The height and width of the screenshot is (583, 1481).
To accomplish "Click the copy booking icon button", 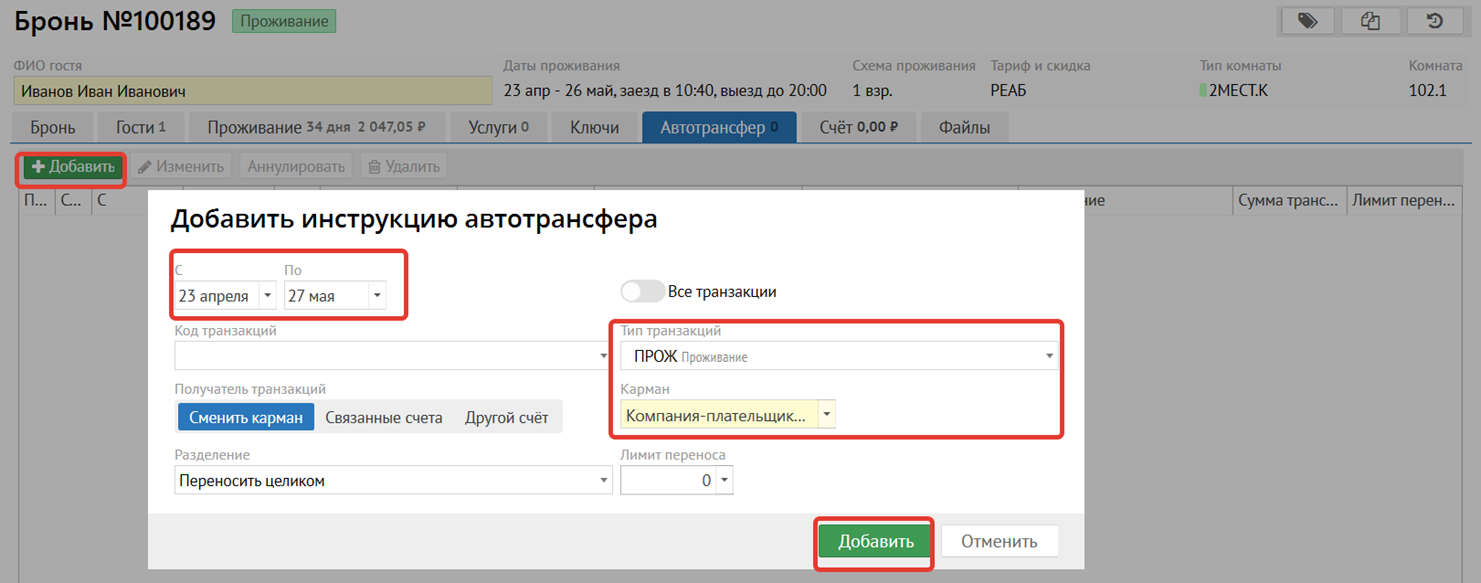I will tap(1370, 21).
